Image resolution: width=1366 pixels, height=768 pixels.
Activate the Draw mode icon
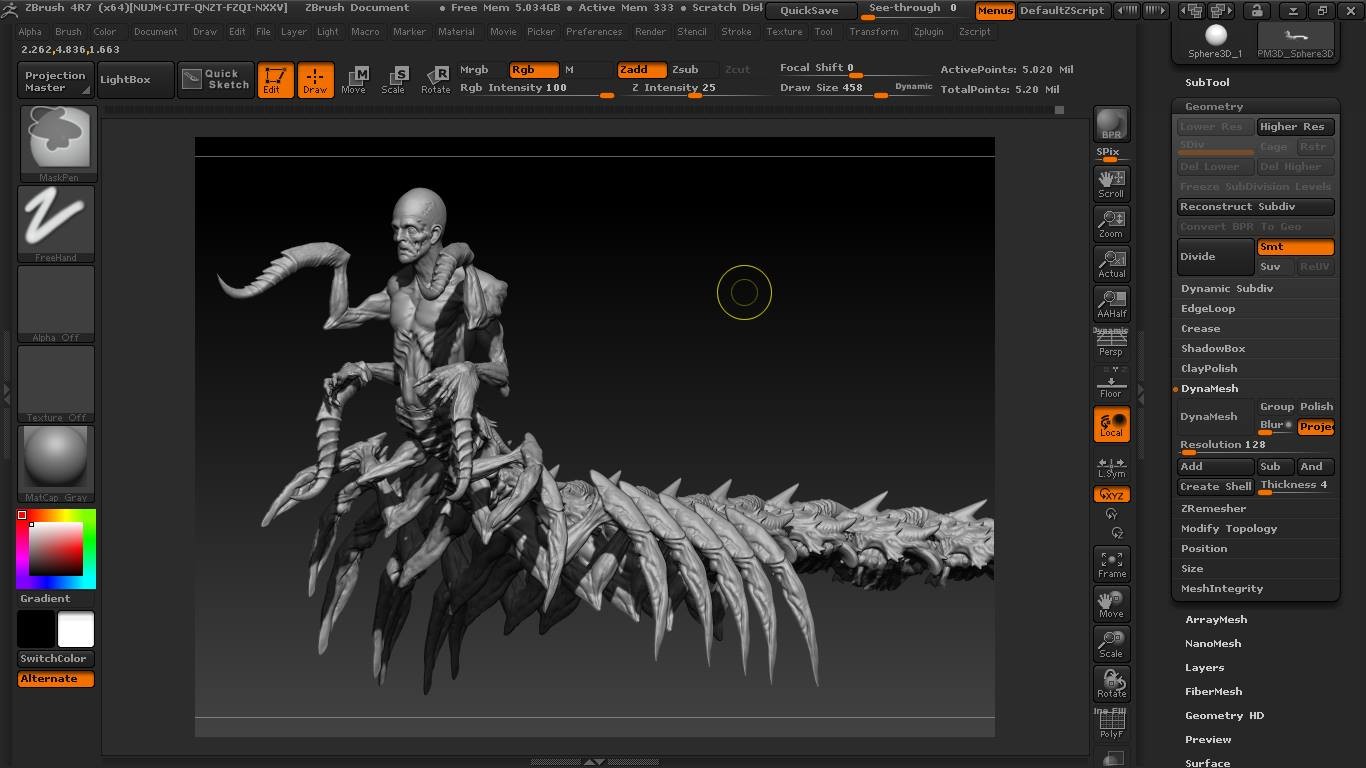click(315, 80)
